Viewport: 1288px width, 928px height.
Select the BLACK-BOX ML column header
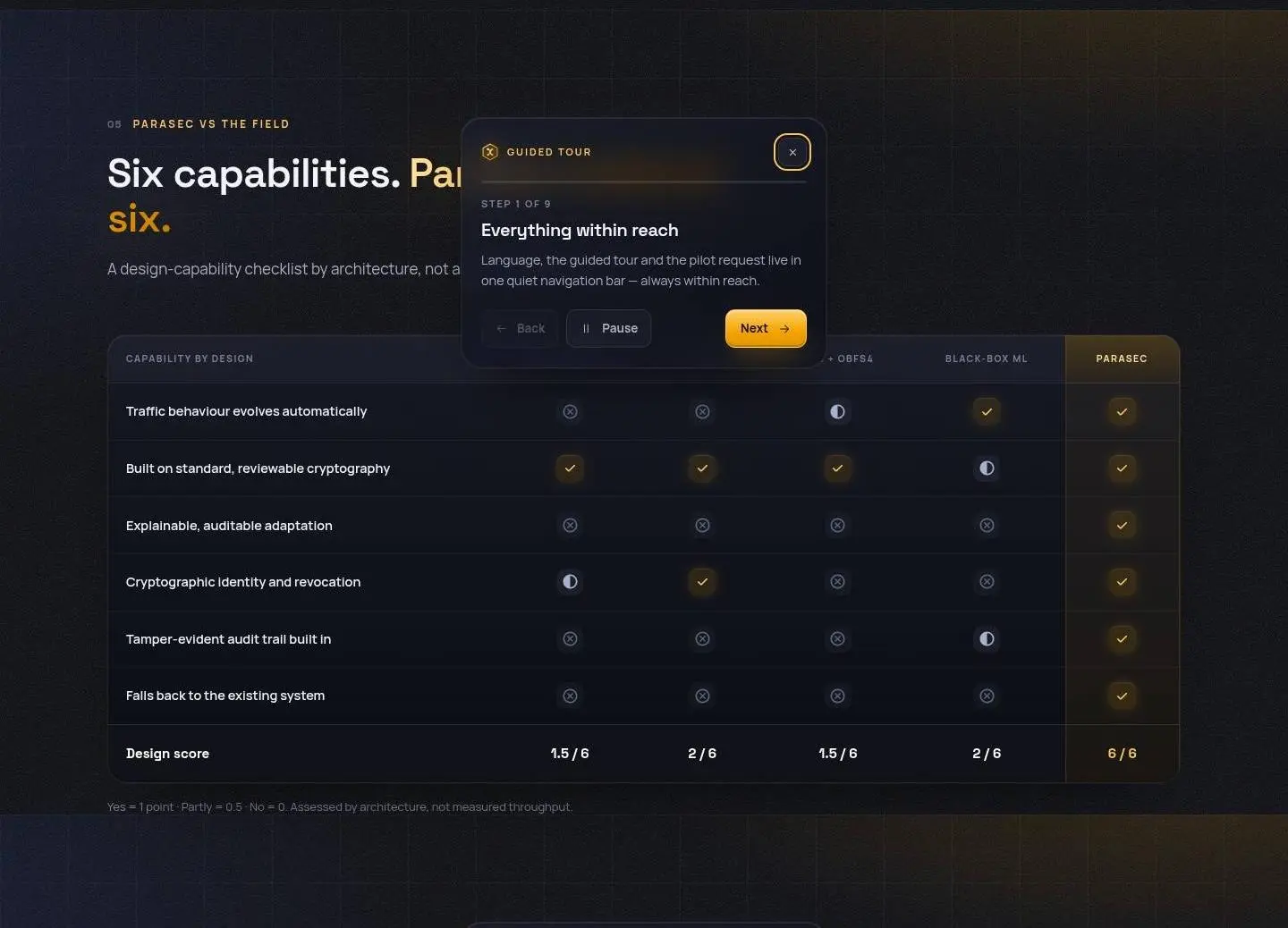[987, 359]
